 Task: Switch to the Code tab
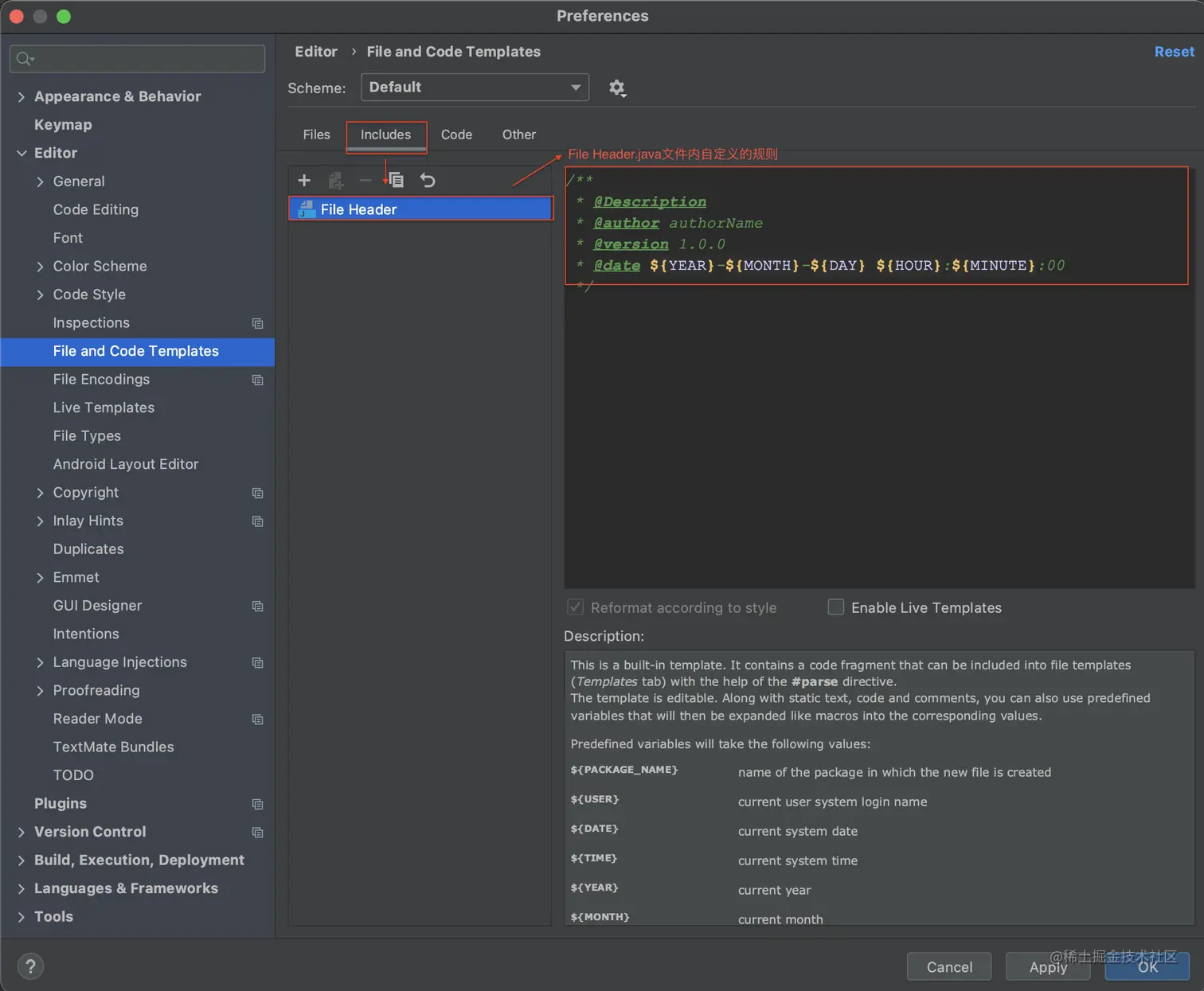(456, 135)
